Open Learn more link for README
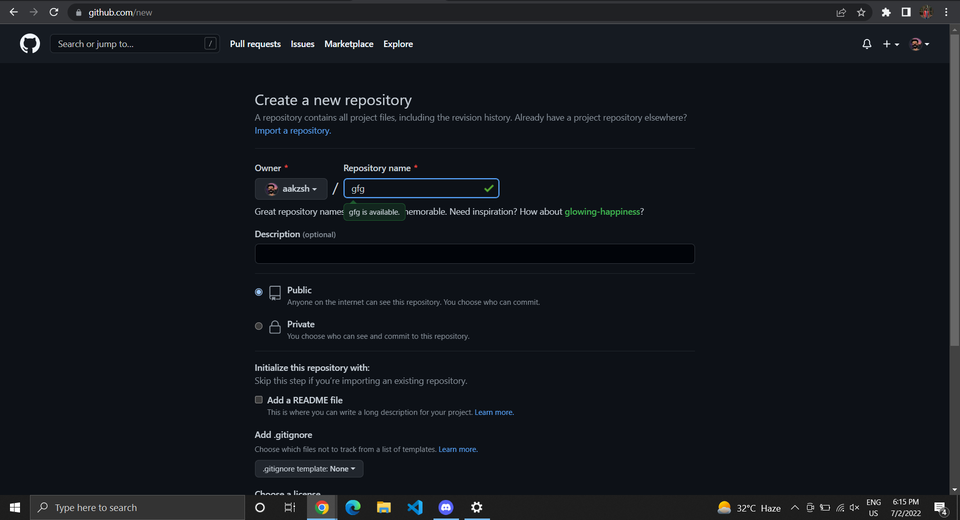Screen dimensions: 960x520 [494, 412]
